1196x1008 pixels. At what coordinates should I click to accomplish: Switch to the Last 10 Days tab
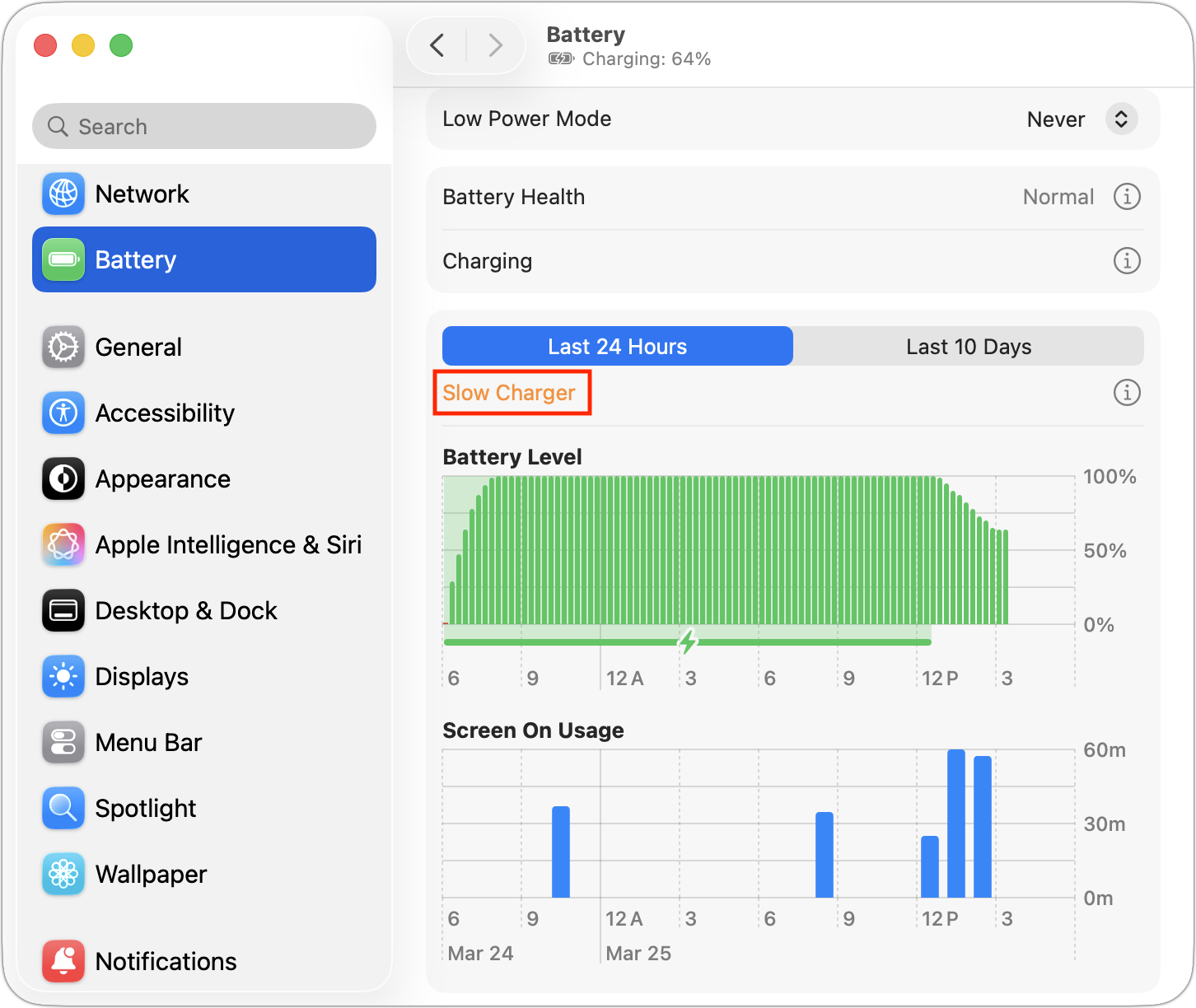coord(968,346)
